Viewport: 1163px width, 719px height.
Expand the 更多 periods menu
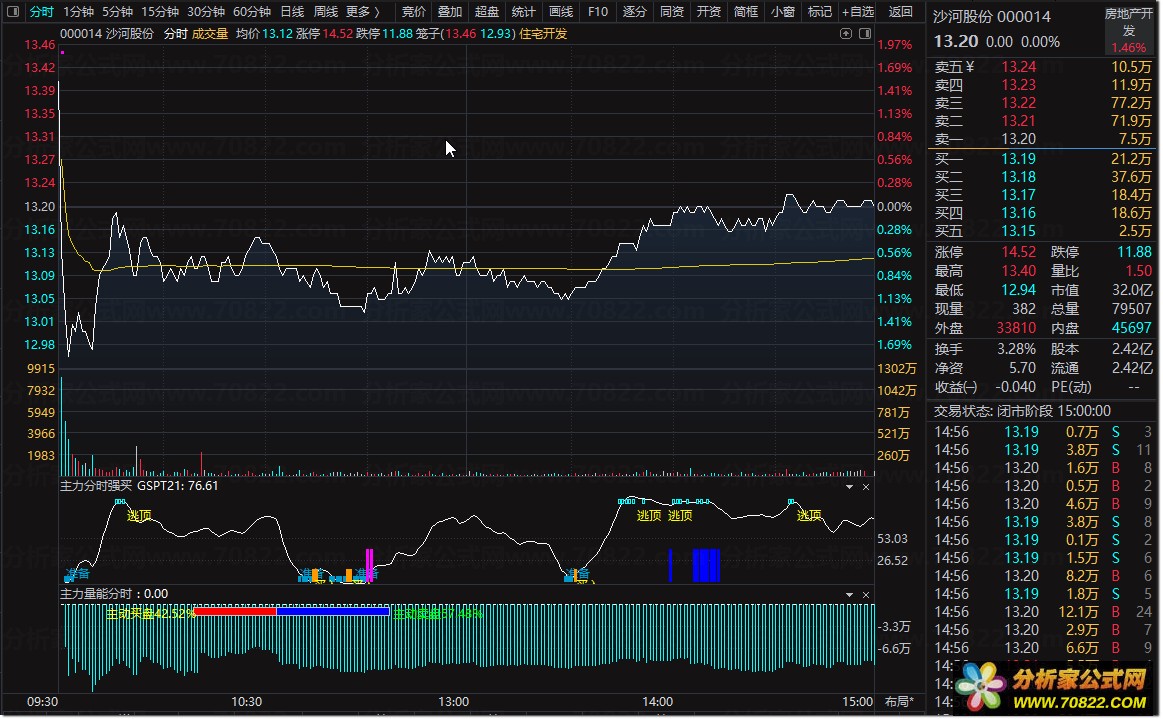[363, 12]
